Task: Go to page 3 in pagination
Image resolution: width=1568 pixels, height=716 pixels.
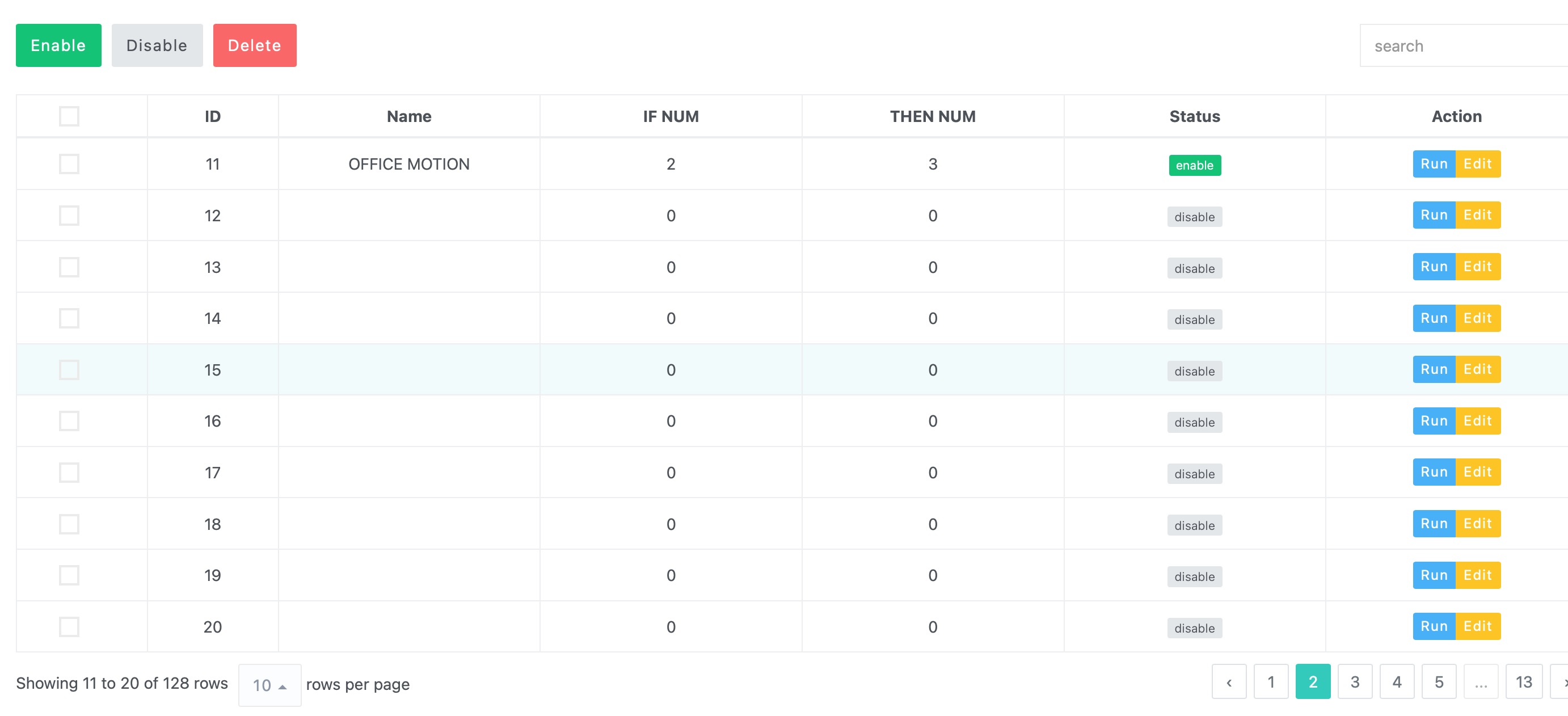Action: [x=1354, y=682]
